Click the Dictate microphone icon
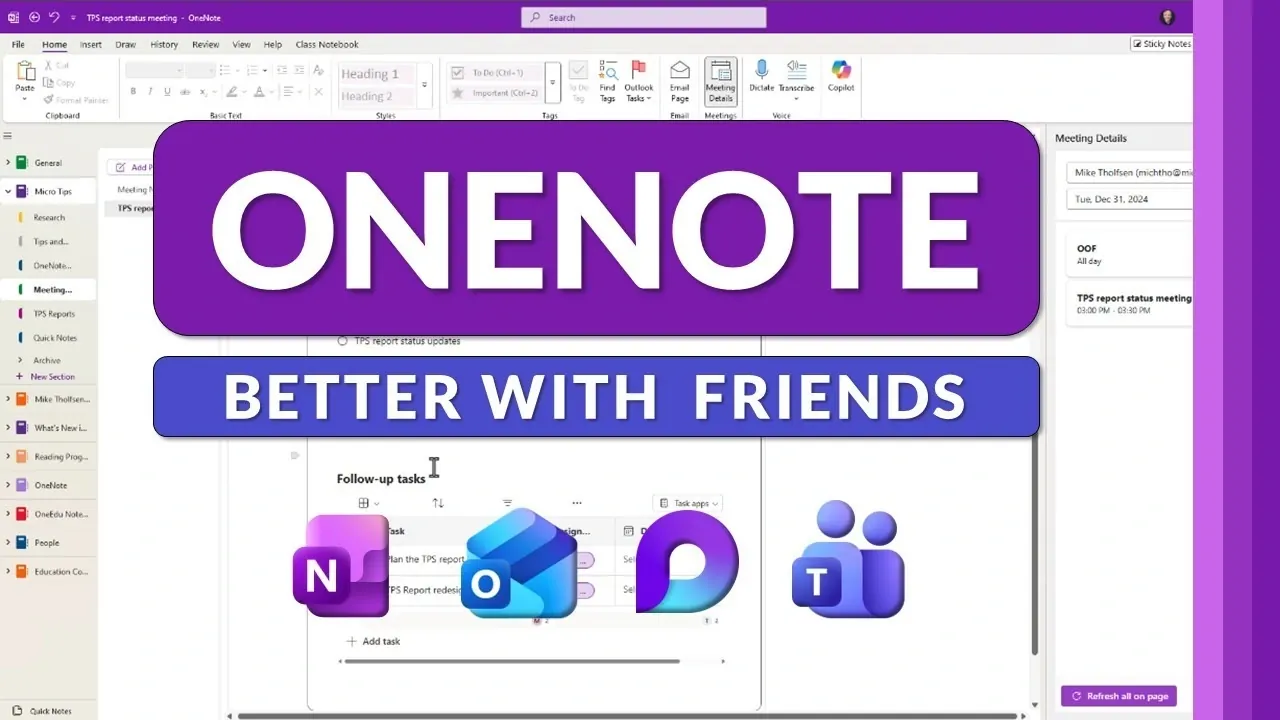This screenshot has width=1280, height=720. click(761, 71)
